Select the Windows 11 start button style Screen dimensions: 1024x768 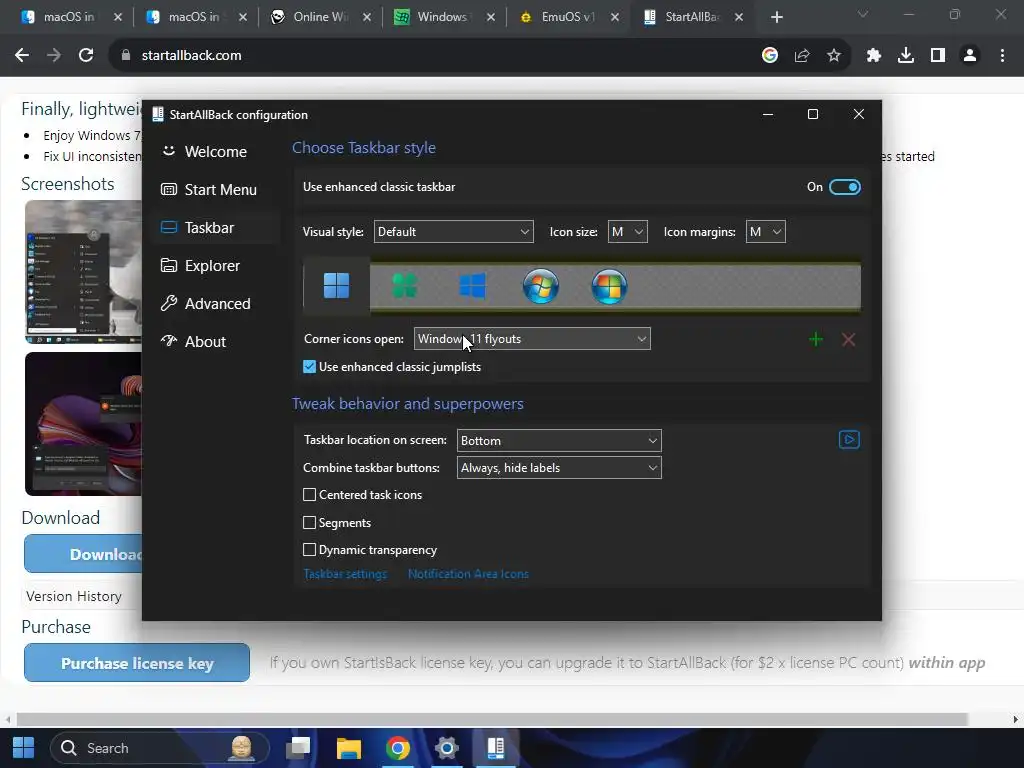click(336, 285)
